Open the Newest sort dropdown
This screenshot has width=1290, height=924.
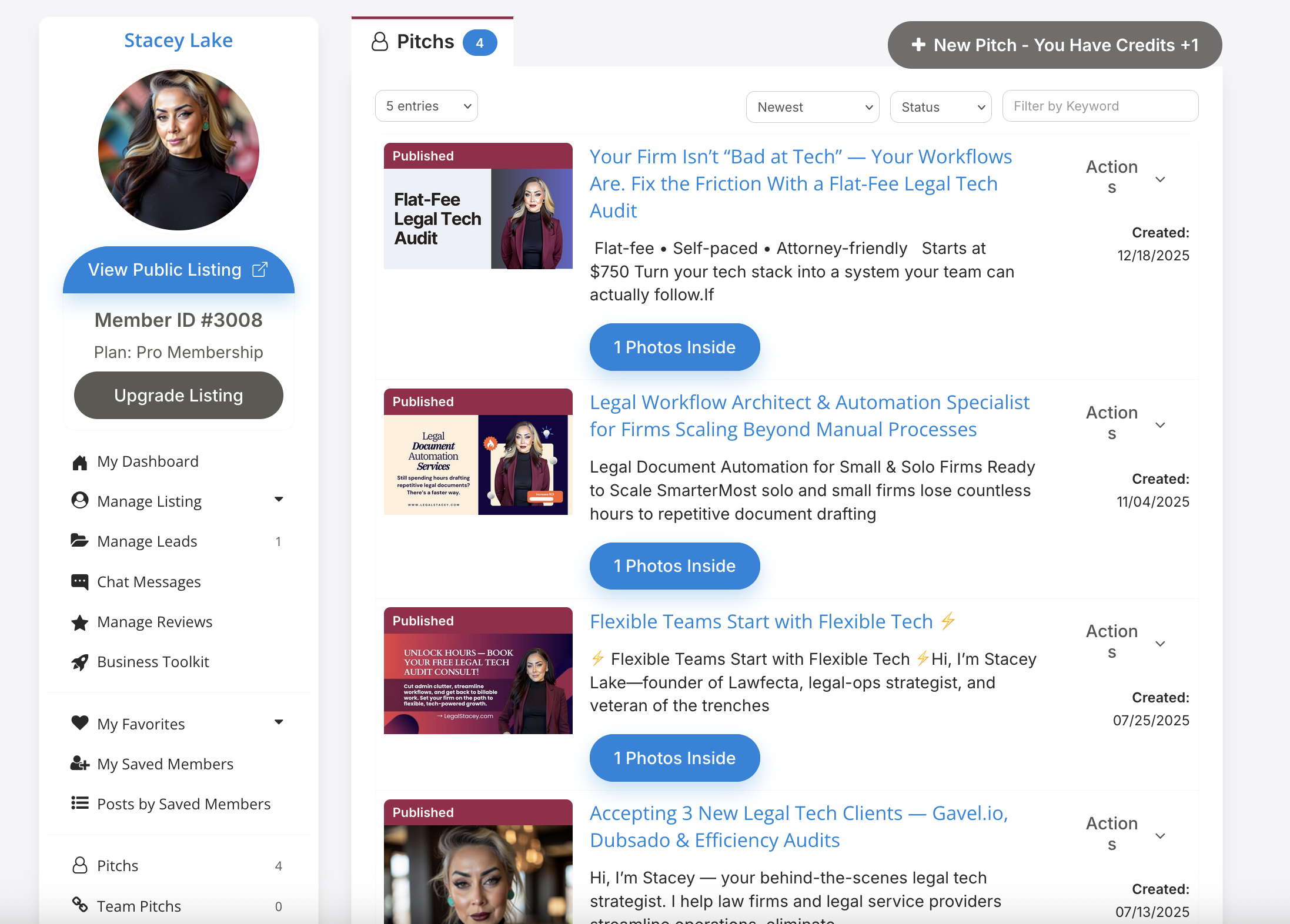click(x=812, y=107)
